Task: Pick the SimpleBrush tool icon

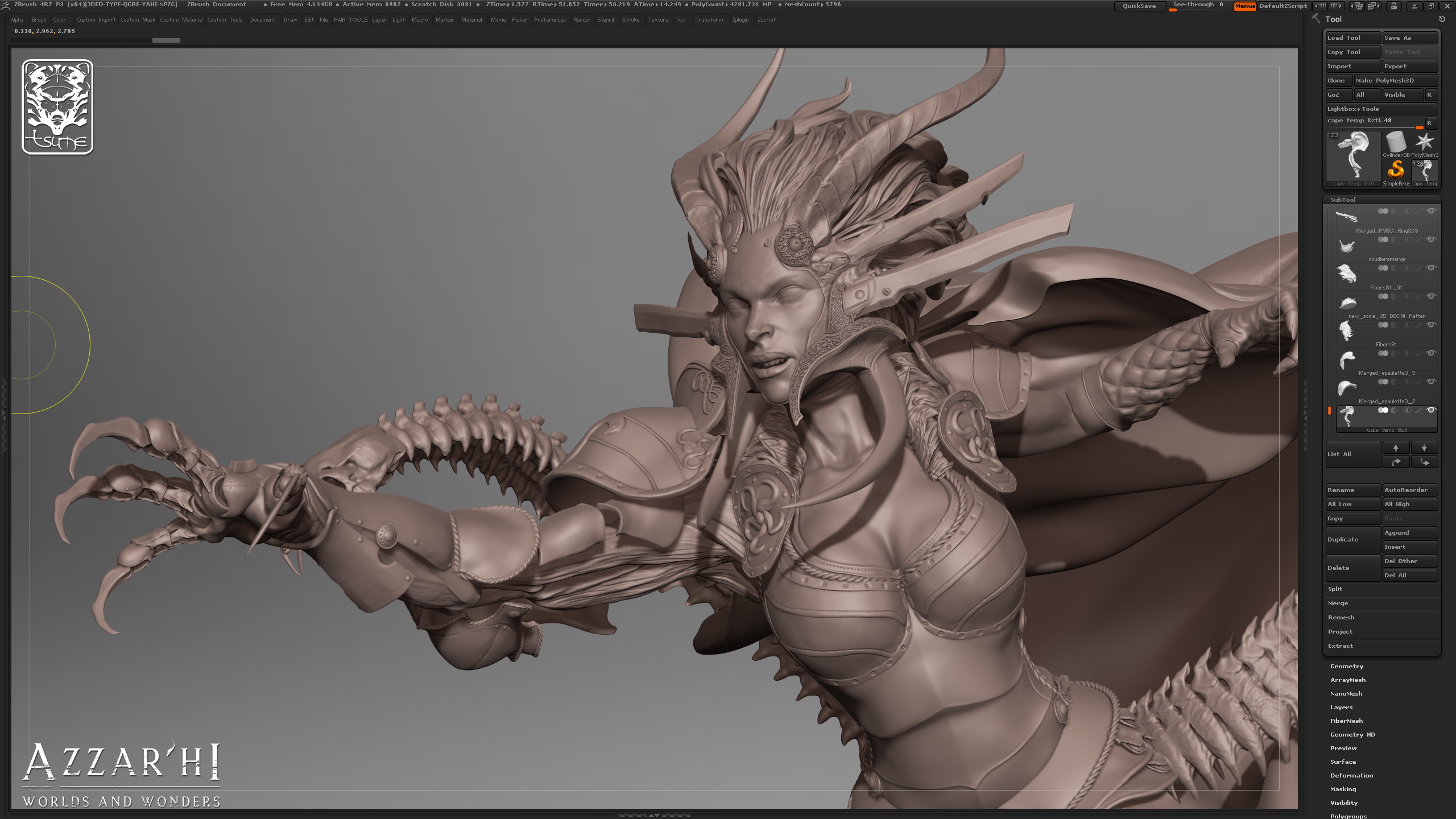Action: point(1396,169)
